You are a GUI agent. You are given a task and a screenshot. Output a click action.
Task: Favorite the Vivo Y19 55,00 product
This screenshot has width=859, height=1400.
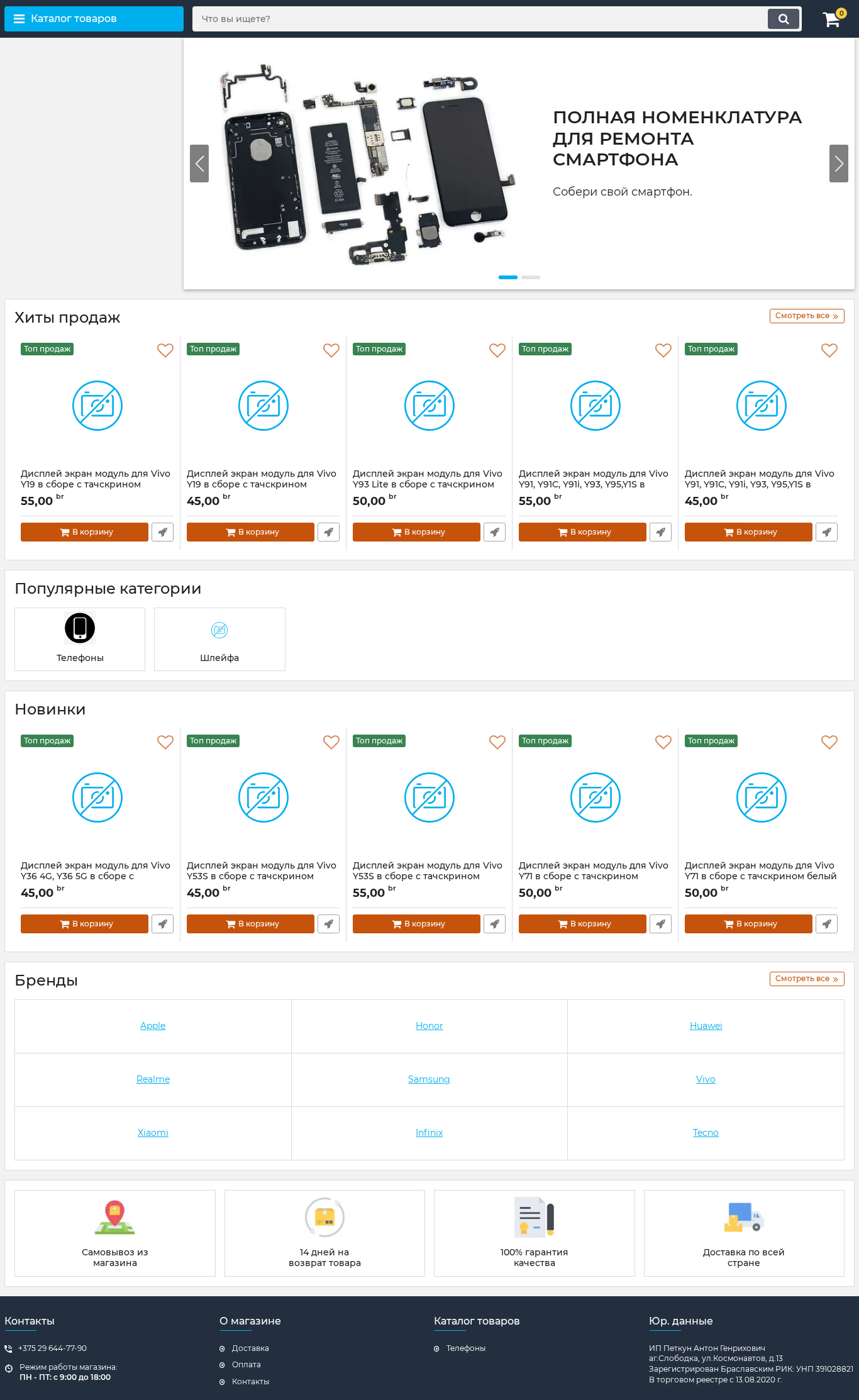coord(165,350)
